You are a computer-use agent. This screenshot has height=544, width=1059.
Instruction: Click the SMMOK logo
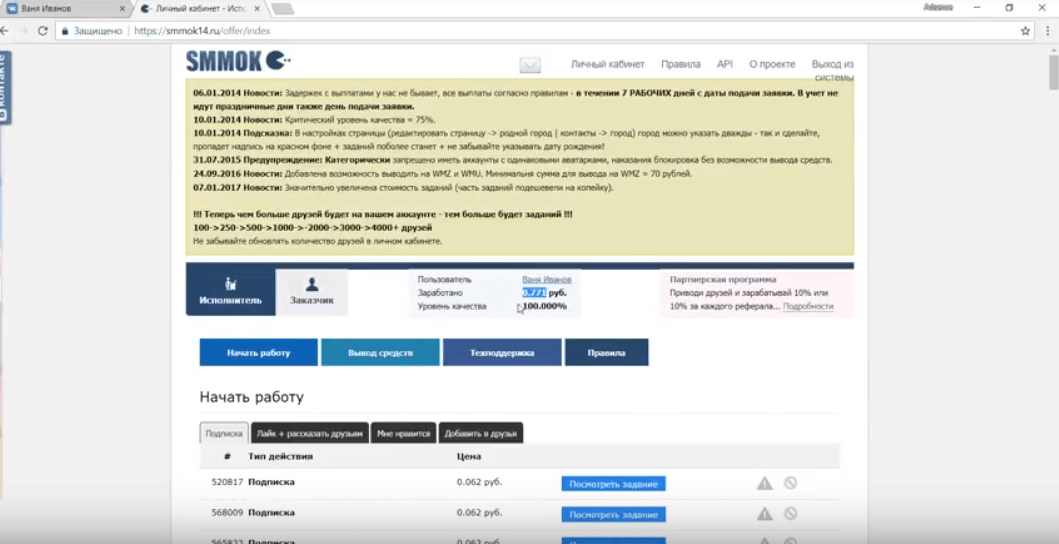pyautogui.click(x=238, y=61)
